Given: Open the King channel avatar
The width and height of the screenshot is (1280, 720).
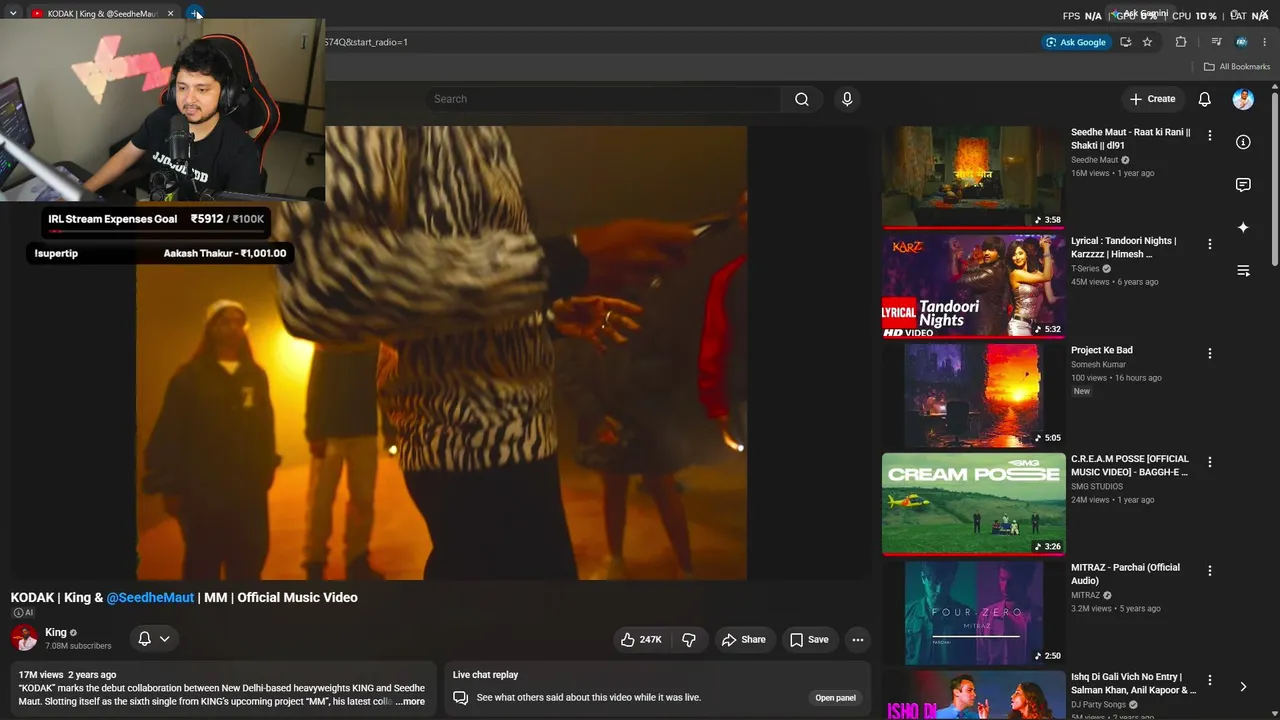Looking at the screenshot, I should point(24,638).
